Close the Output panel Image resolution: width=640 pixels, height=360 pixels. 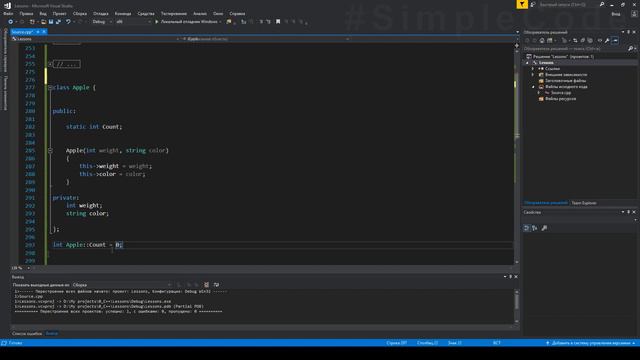click(516, 277)
